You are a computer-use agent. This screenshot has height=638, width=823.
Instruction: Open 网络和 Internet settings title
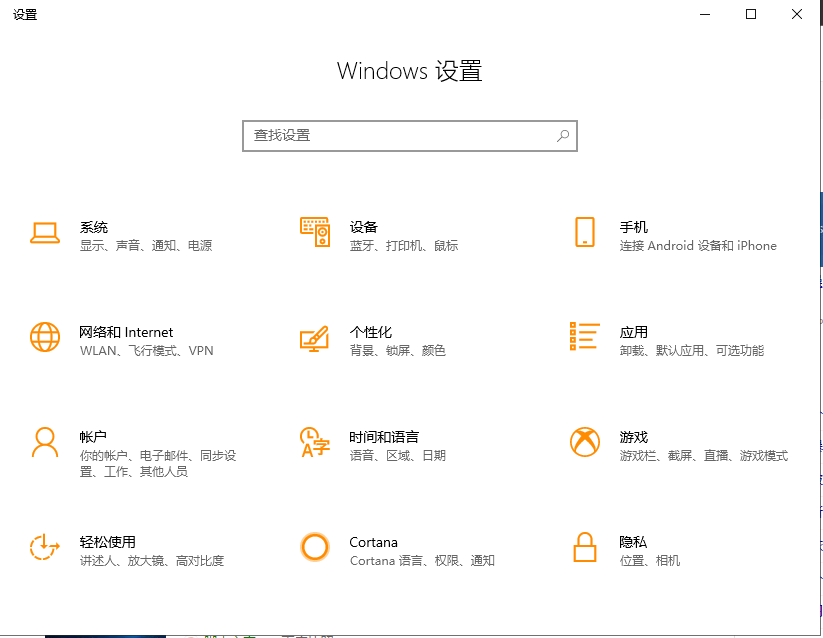click(x=126, y=332)
